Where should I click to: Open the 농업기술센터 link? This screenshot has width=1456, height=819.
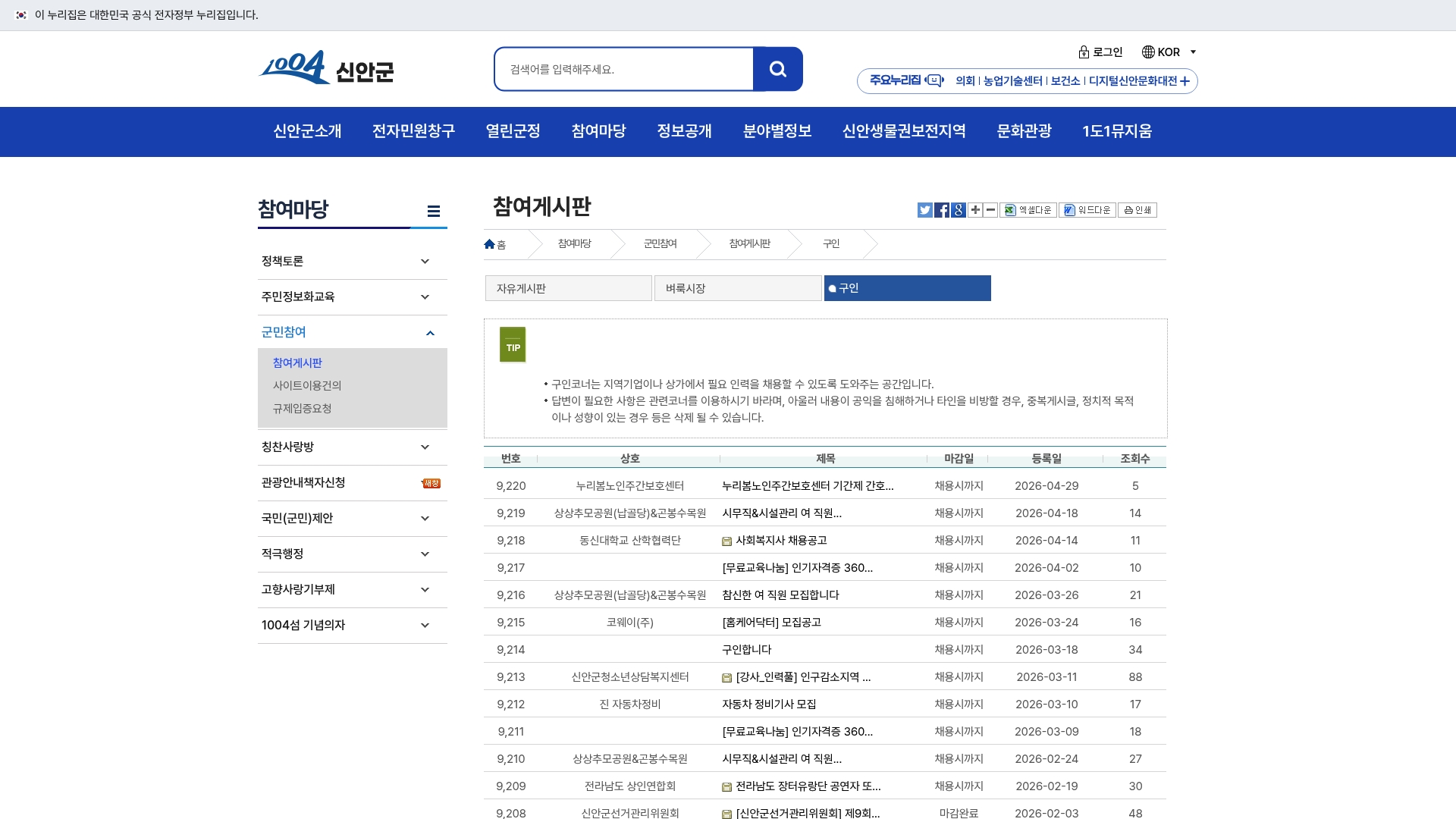1013,81
